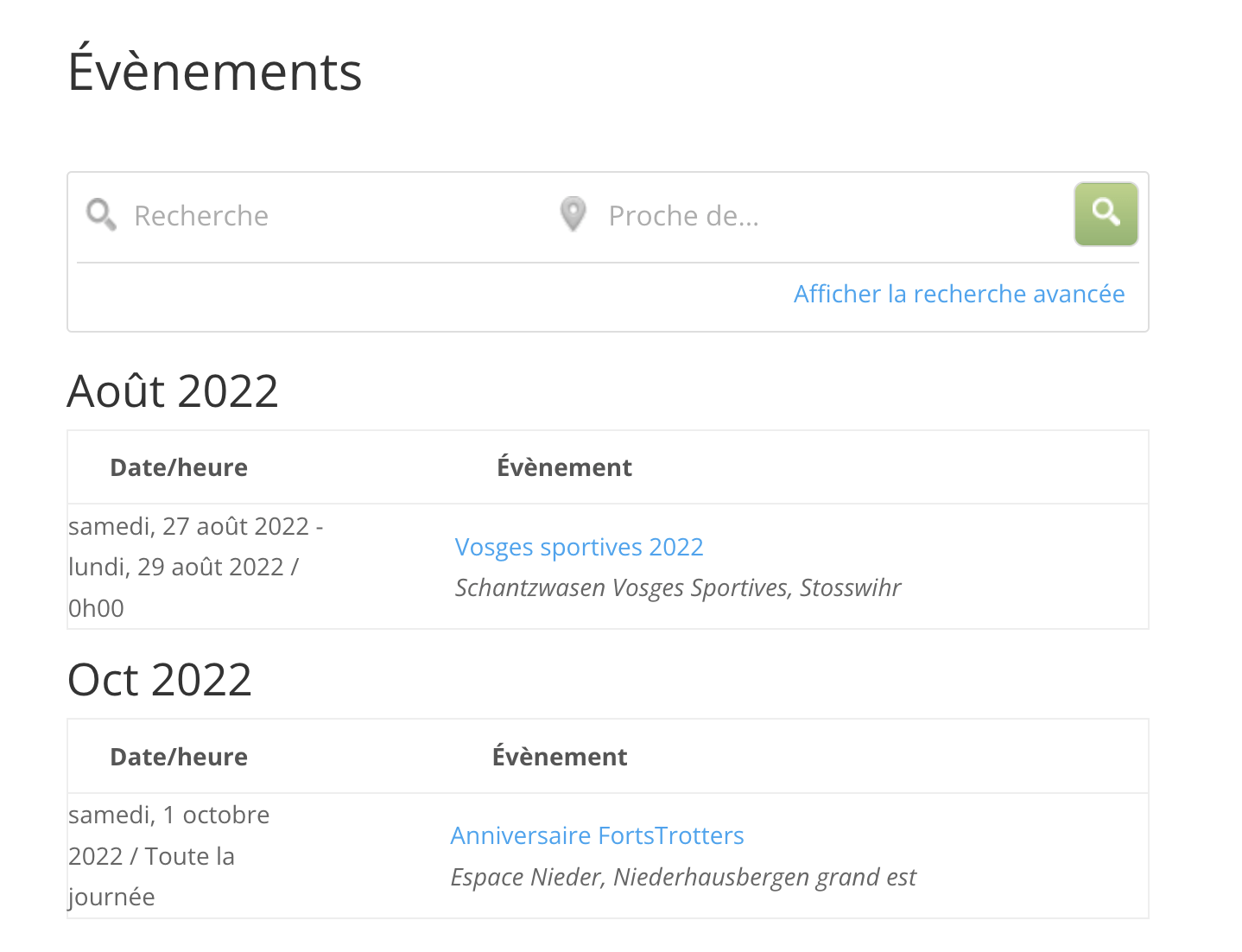Click the 'samedi, 27 août 2022' start date

[x=188, y=527]
